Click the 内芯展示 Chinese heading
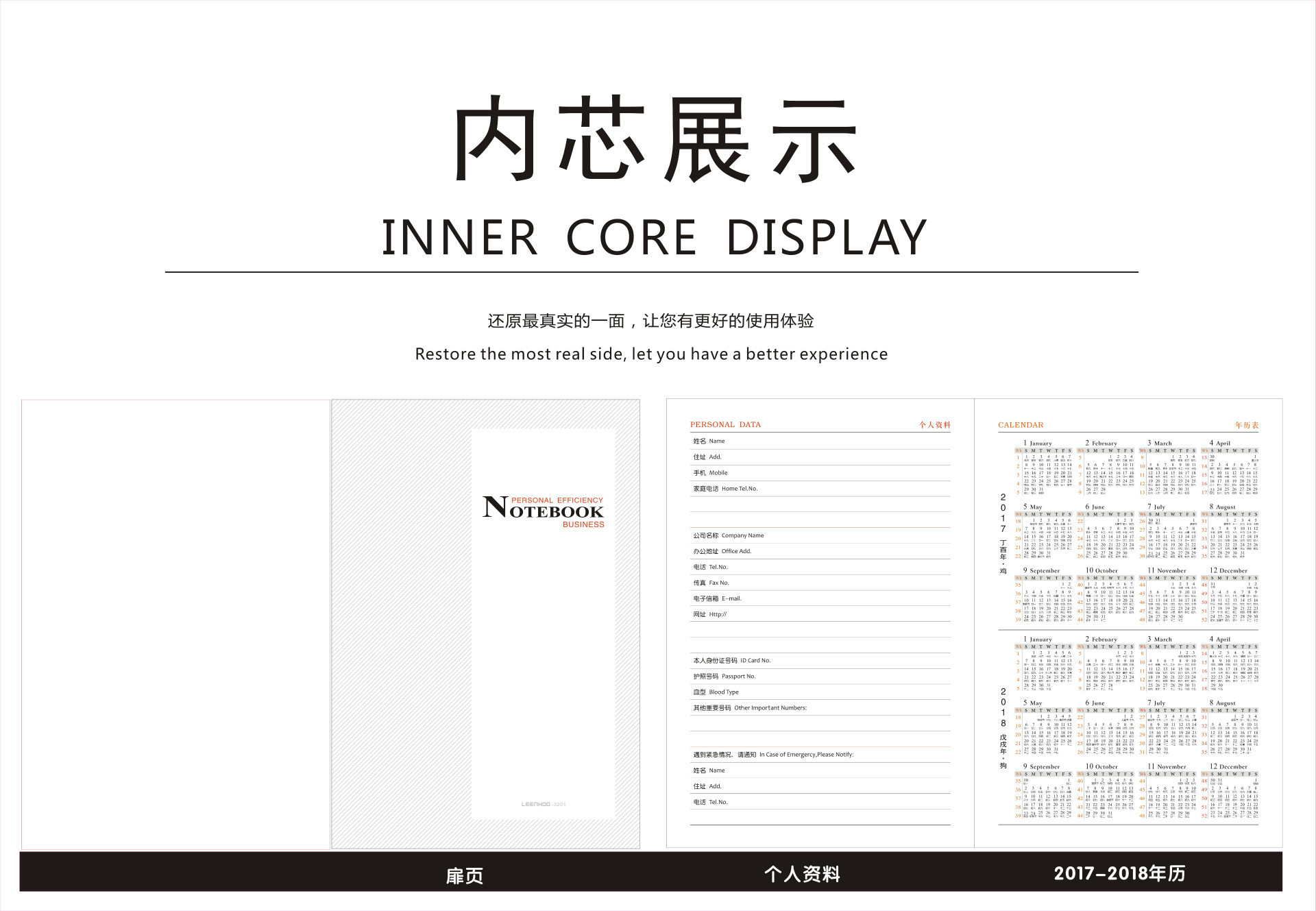1316x911 pixels. (655, 139)
